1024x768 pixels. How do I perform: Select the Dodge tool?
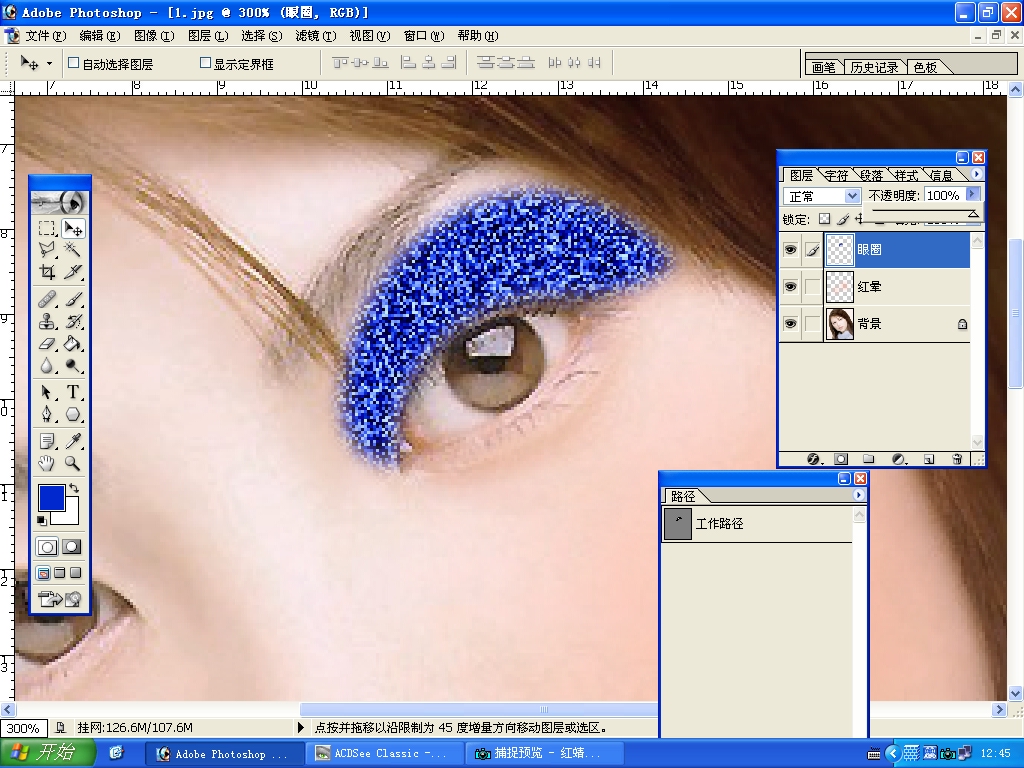72,366
